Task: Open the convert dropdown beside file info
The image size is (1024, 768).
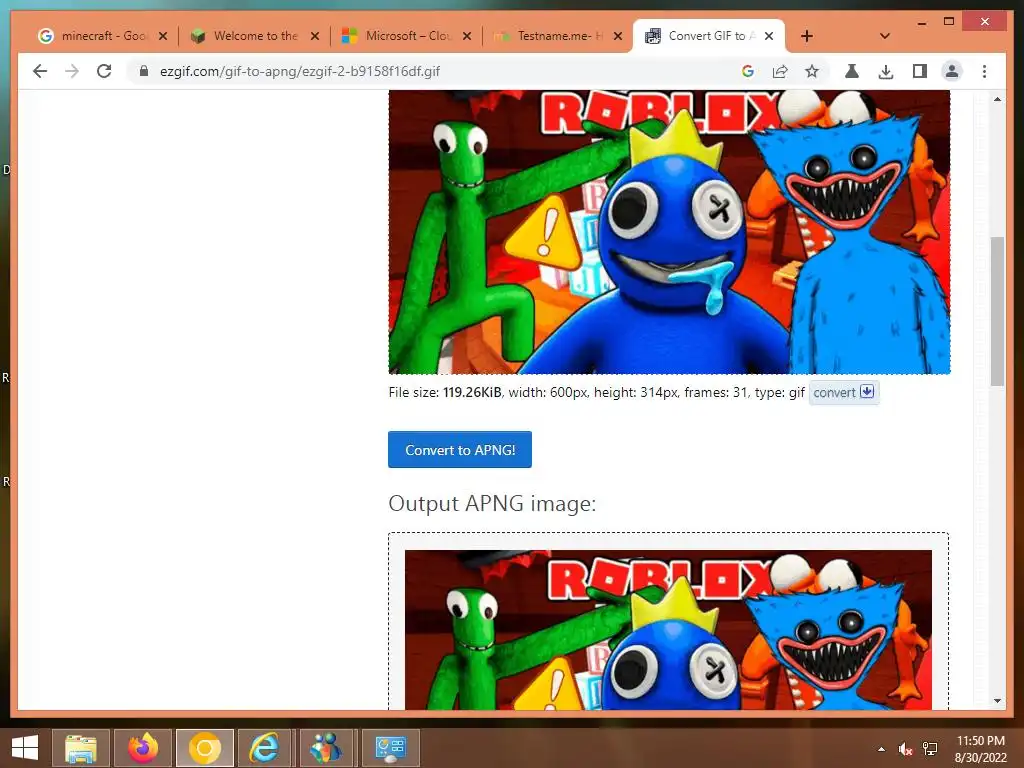Action: (x=844, y=392)
